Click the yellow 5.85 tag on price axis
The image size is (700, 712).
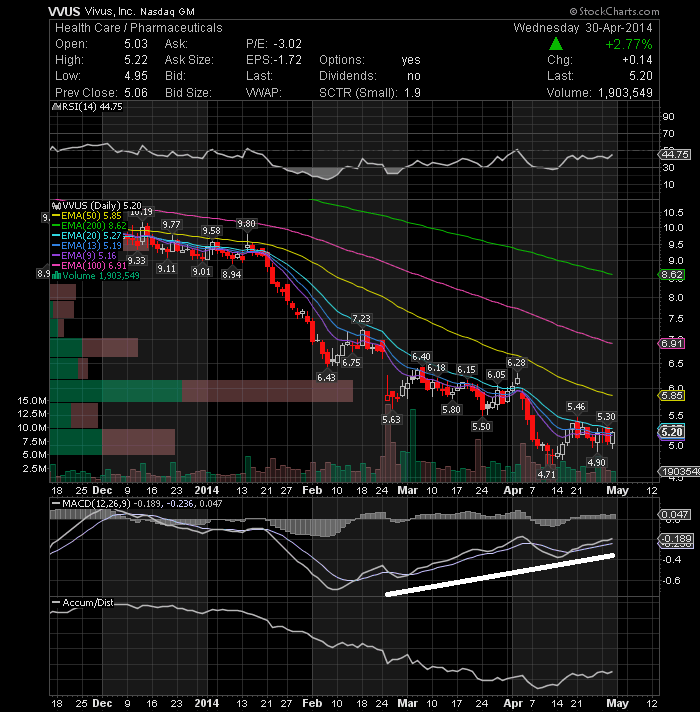[x=672, y=396]
